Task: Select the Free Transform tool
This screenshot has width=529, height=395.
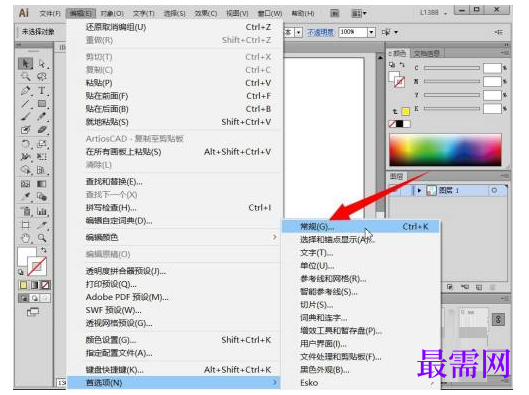Action: [42, 157]
